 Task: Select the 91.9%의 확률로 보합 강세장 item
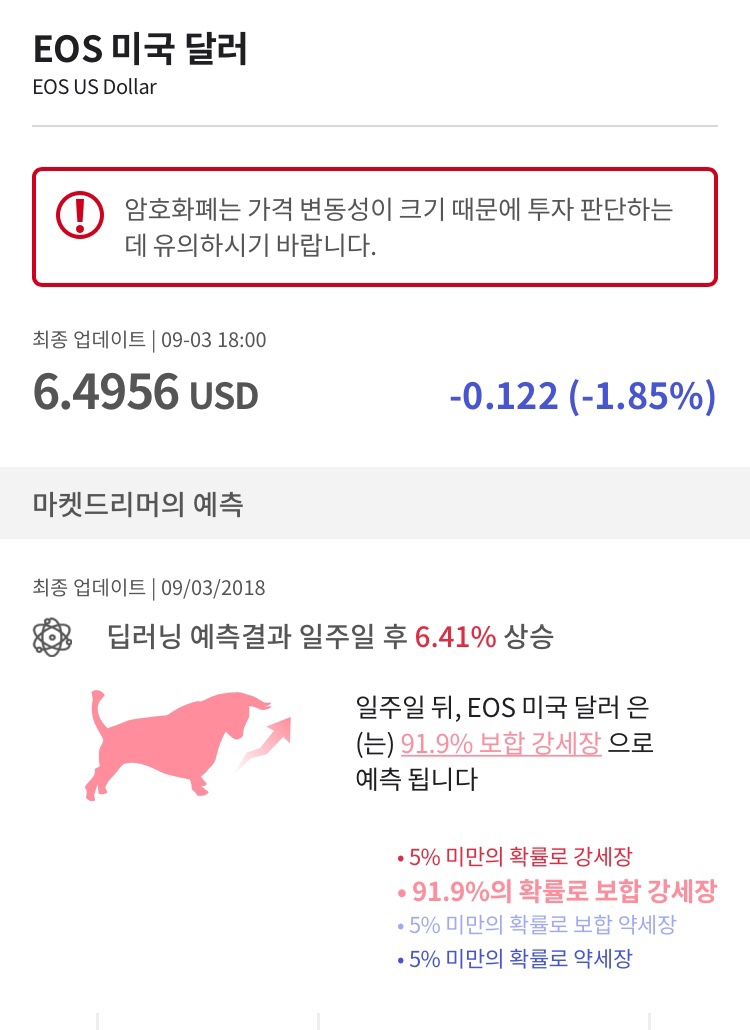(x=557, y=891)
